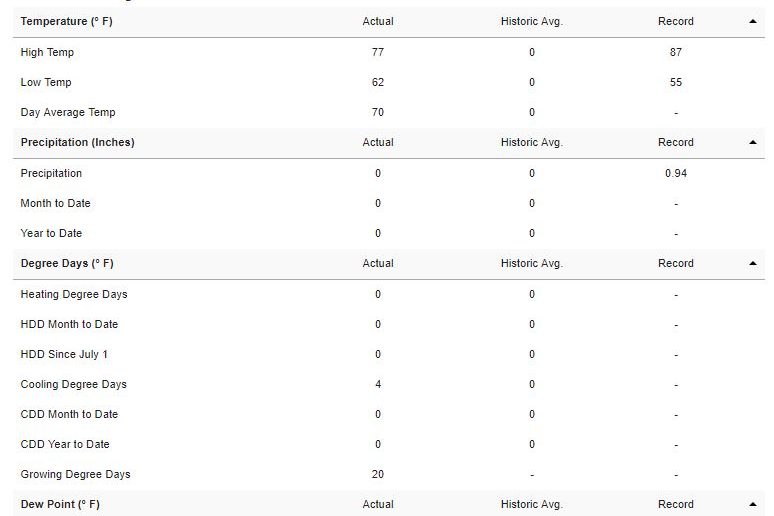This screenshot has width=774, height=516.
Task: Click the Temperature (° F) header
Action: coord(67,21)
